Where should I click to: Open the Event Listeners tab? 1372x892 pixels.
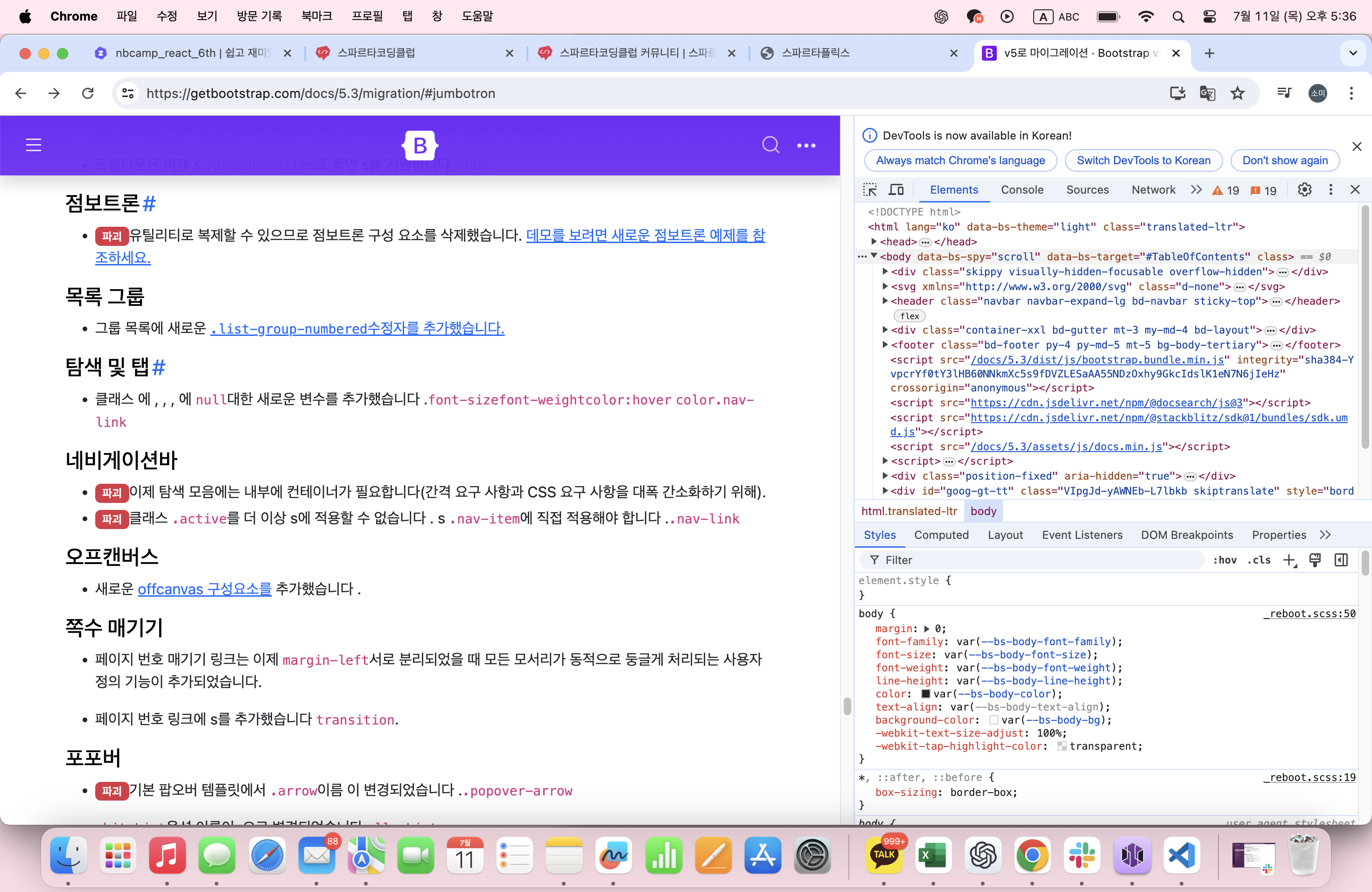(x=1082, y=535)
